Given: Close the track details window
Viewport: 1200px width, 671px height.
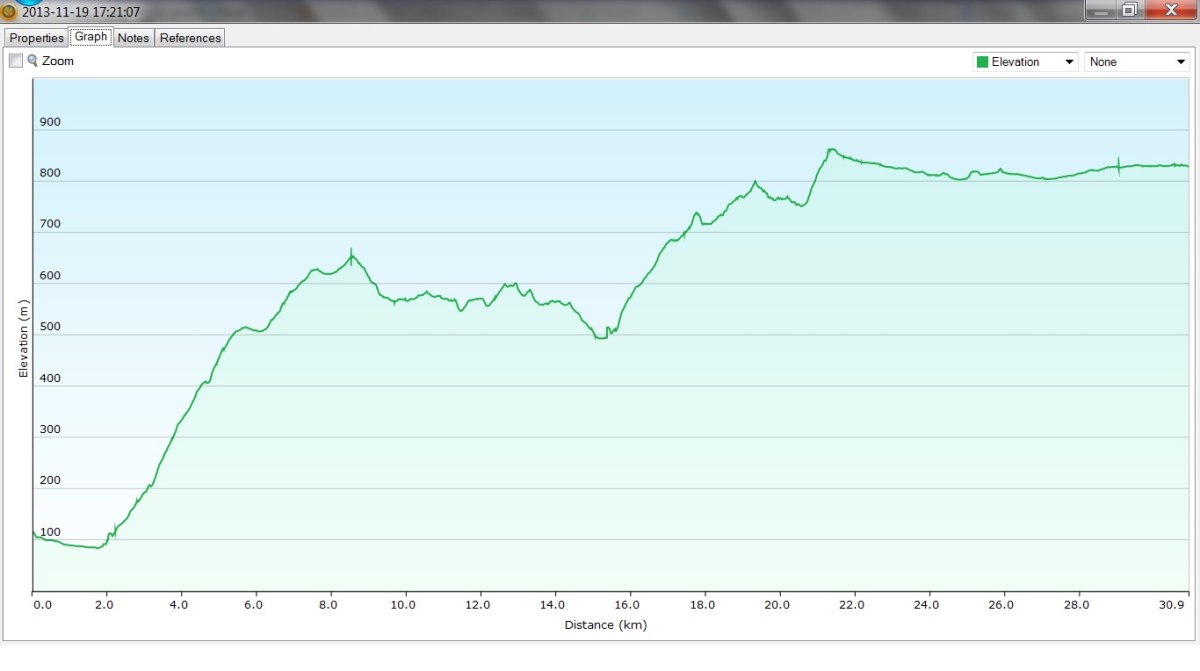Looking at the screenshot, I should pos(1168,10).
